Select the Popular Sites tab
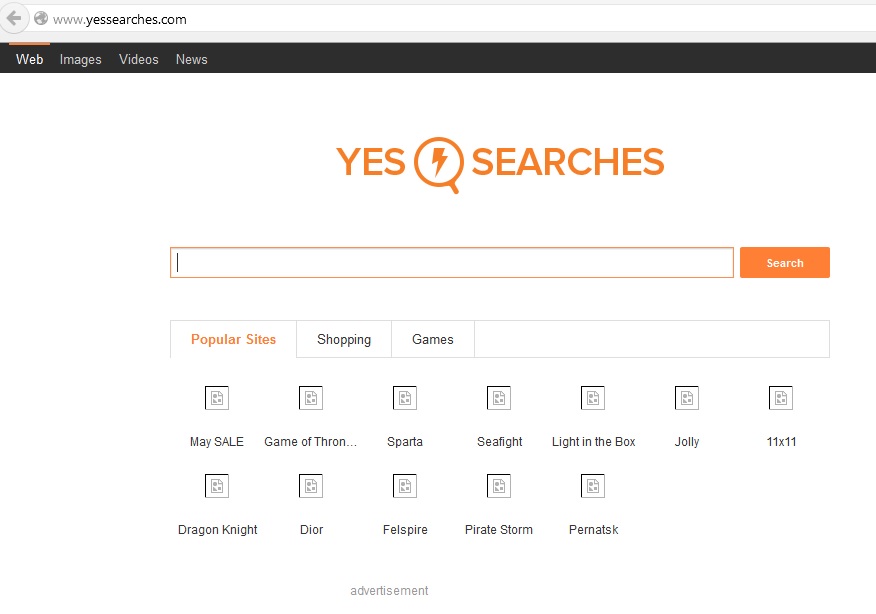 point(234,339)
